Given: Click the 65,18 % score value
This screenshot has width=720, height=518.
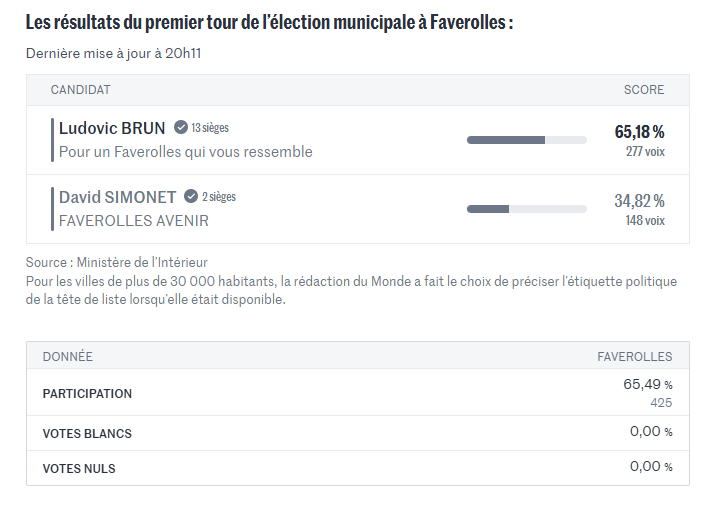Looking at the screenshot, I should [x=639, y=132].
